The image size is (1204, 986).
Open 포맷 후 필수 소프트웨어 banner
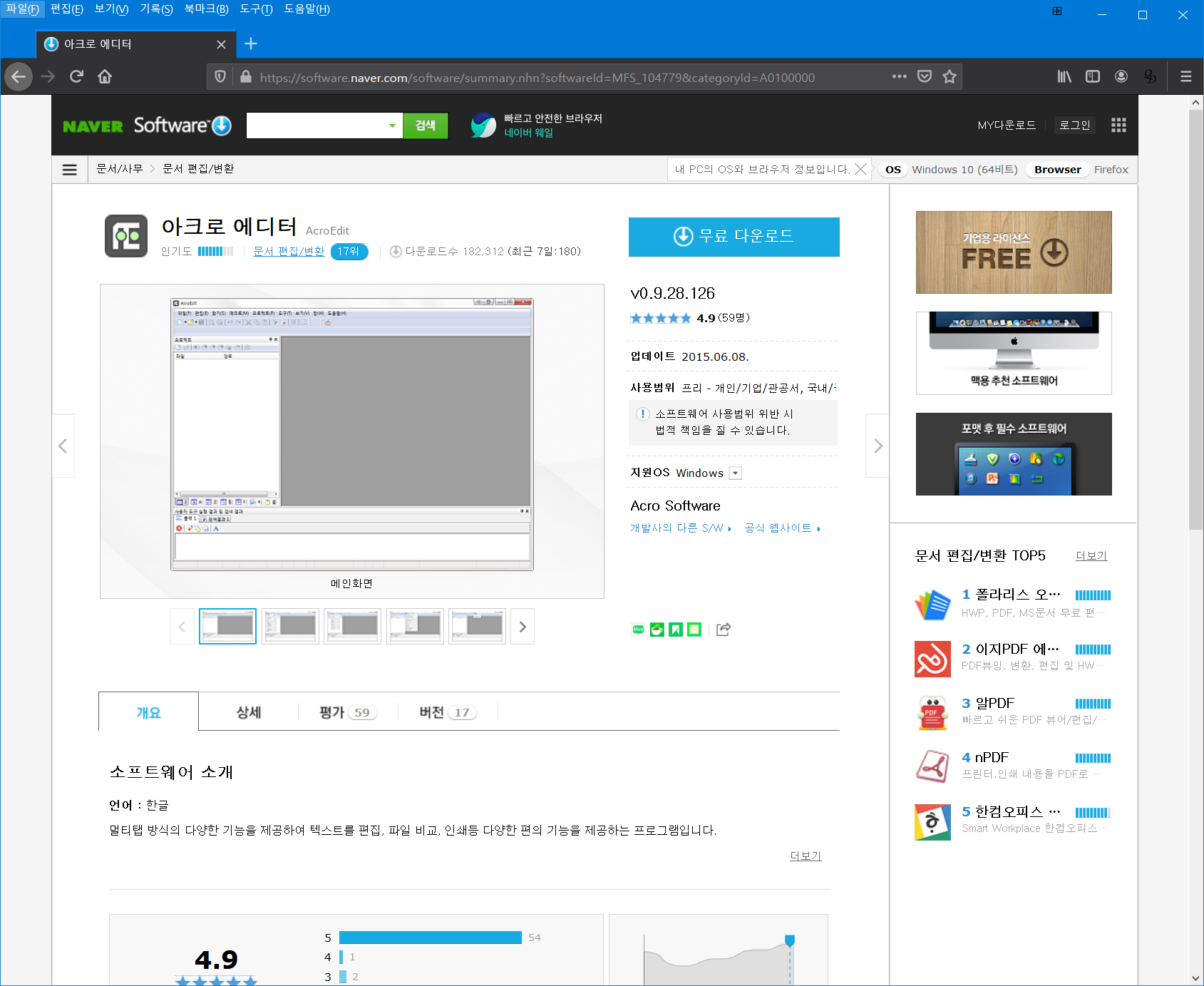click(1014, 454)
